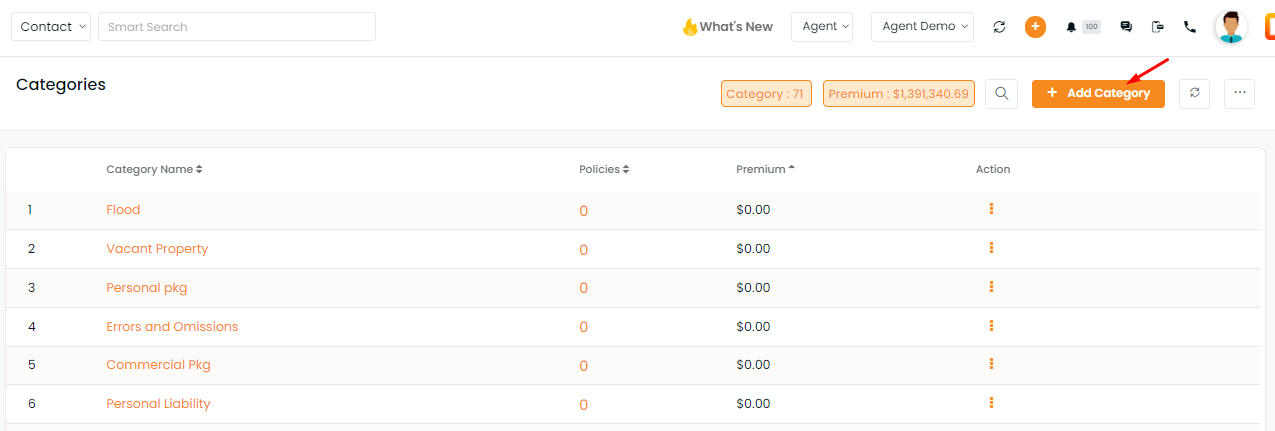Open the notifications bell icon
Viewport: 1275px width, 431px height.
click(x=1071, y=27)
